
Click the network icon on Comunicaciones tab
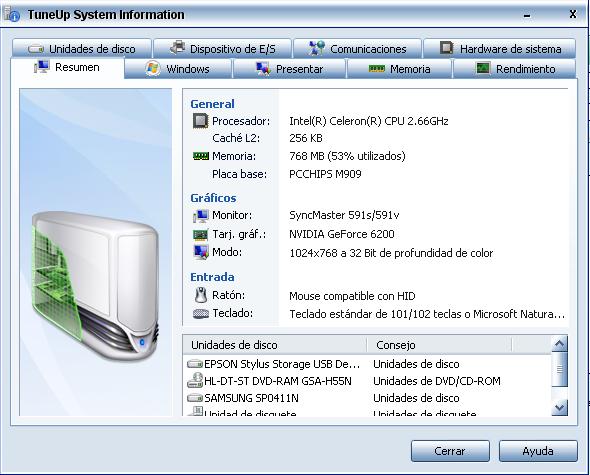316,47
